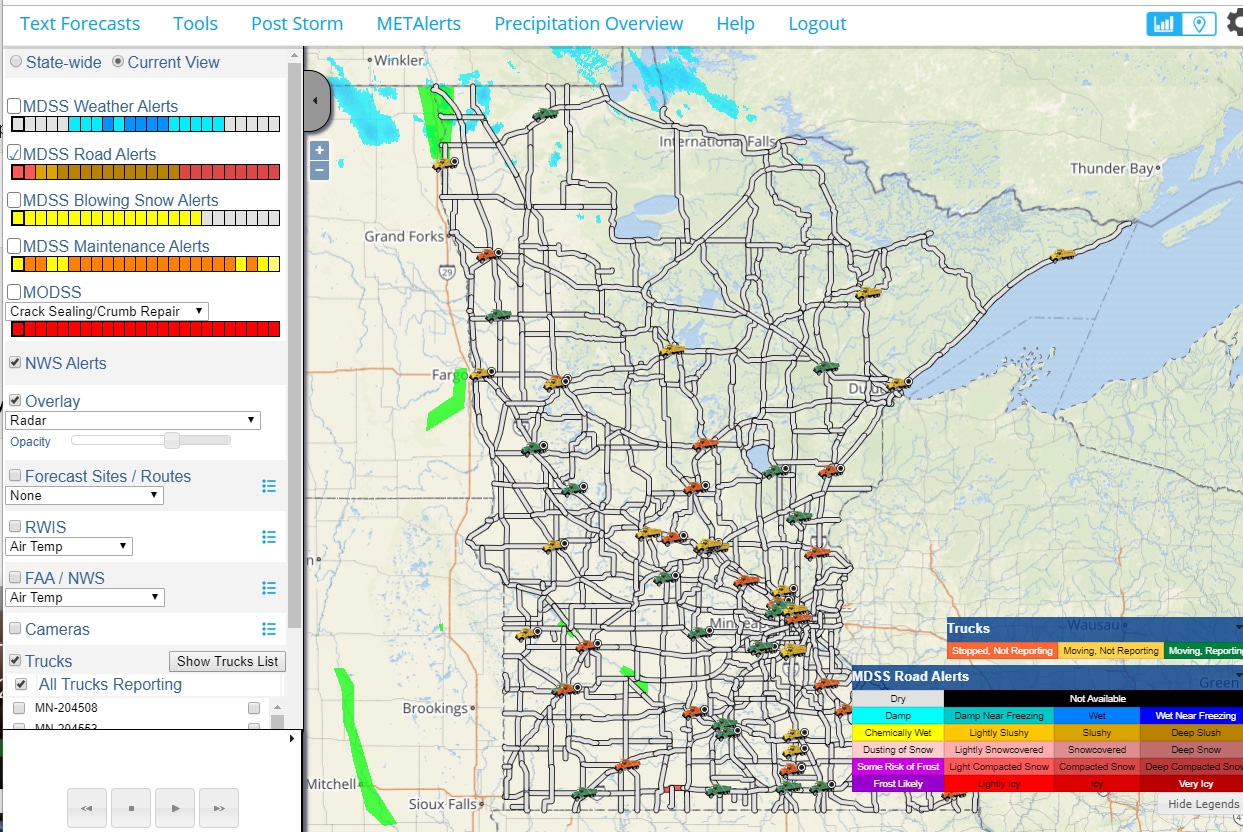Open the Radar overlay dropdown
The image size is (1243, 832).
coord(133,420)
